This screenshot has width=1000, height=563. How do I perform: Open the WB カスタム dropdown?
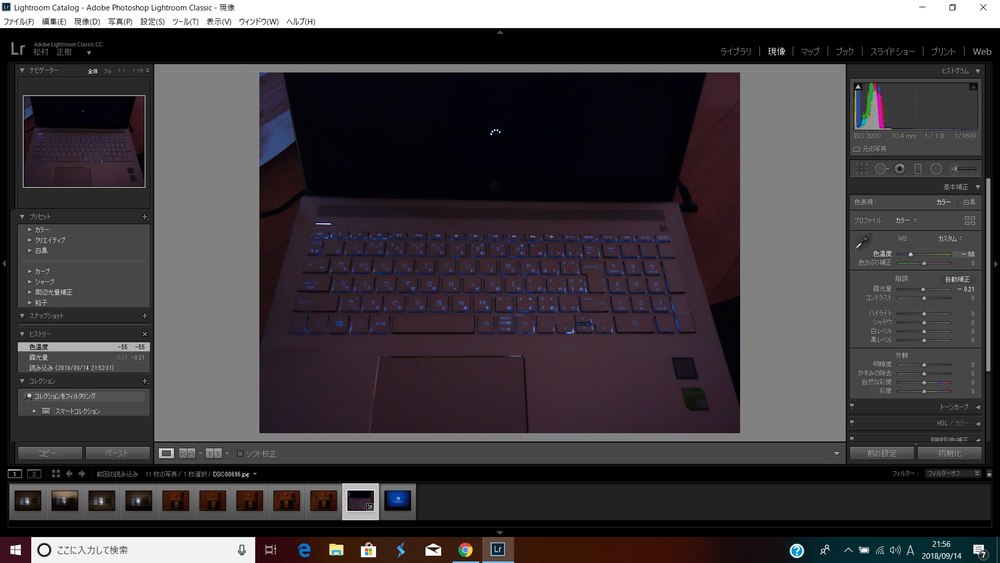pyautogui.click(x=950, y=238)
